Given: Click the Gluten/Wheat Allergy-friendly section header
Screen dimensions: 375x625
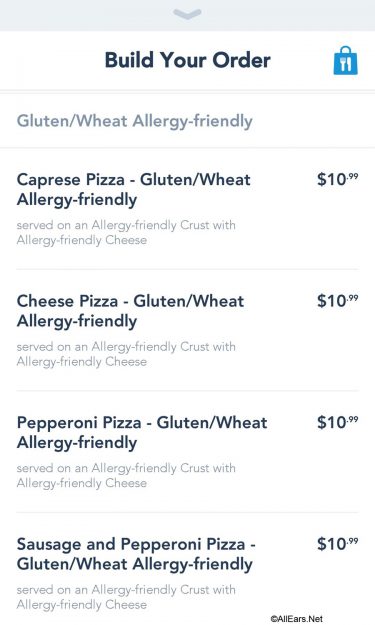Looking at the screenshot, I should (x=135, y=121).
